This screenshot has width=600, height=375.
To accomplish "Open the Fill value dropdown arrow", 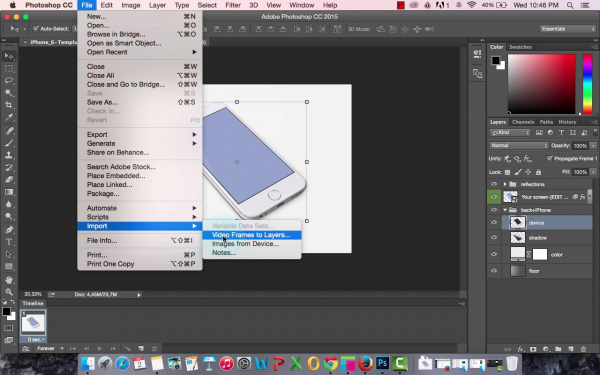I will (x=593, y=172).
